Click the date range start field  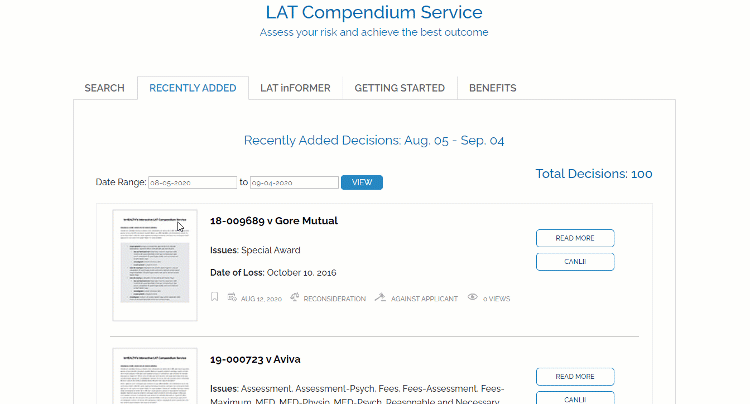pos(192,183)
